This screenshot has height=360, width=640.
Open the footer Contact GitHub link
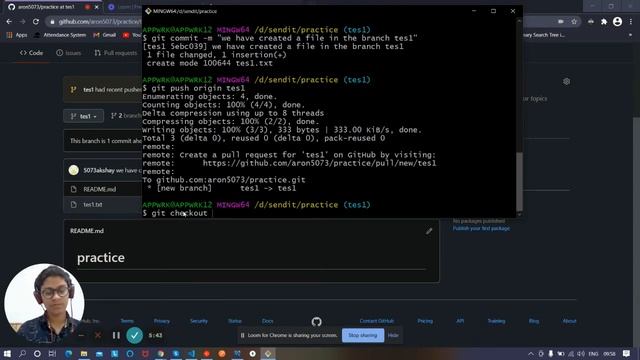tap(377, 321)
